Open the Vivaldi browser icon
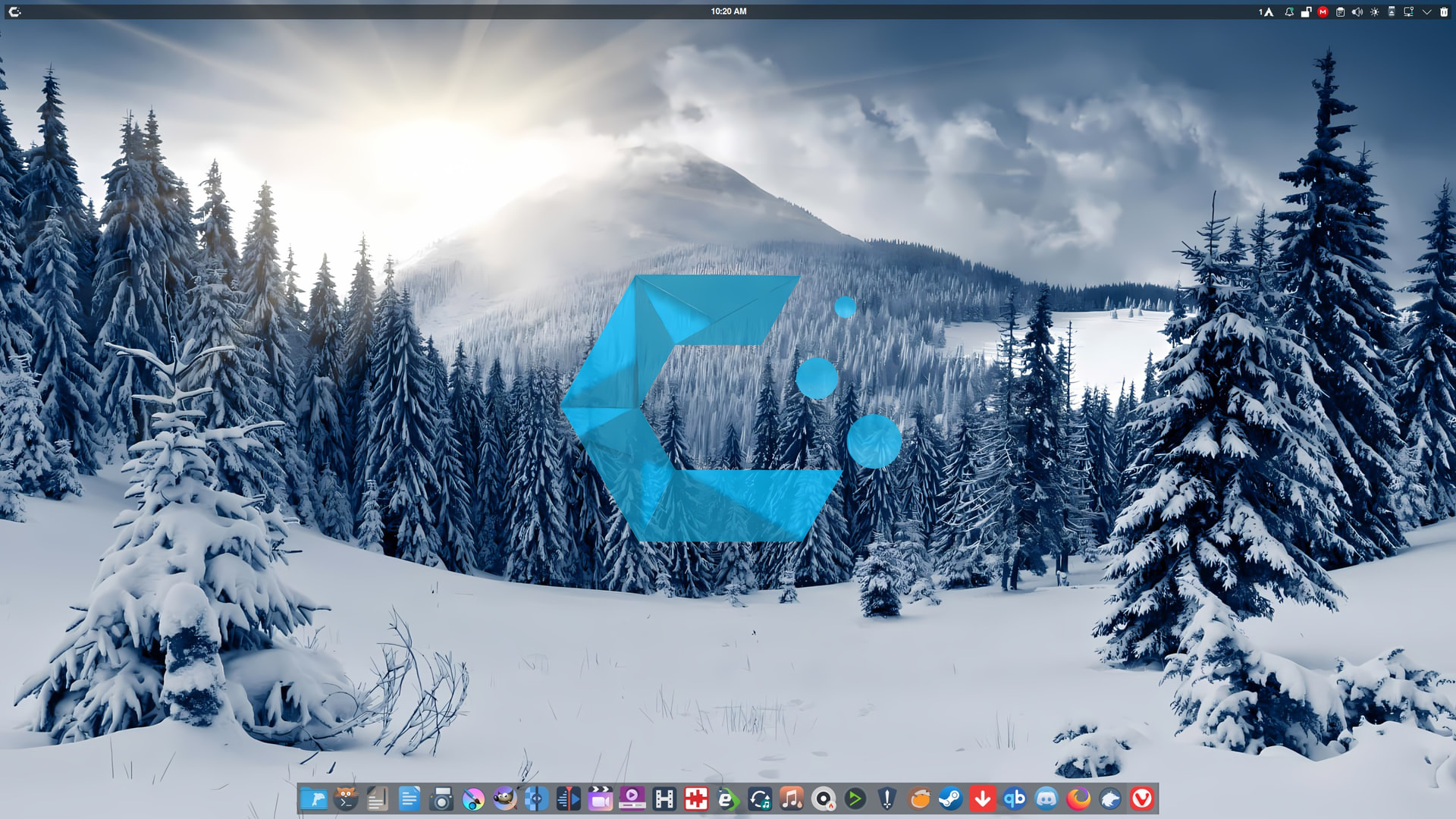1456x819 pixels. click(x=1142, y=799)
